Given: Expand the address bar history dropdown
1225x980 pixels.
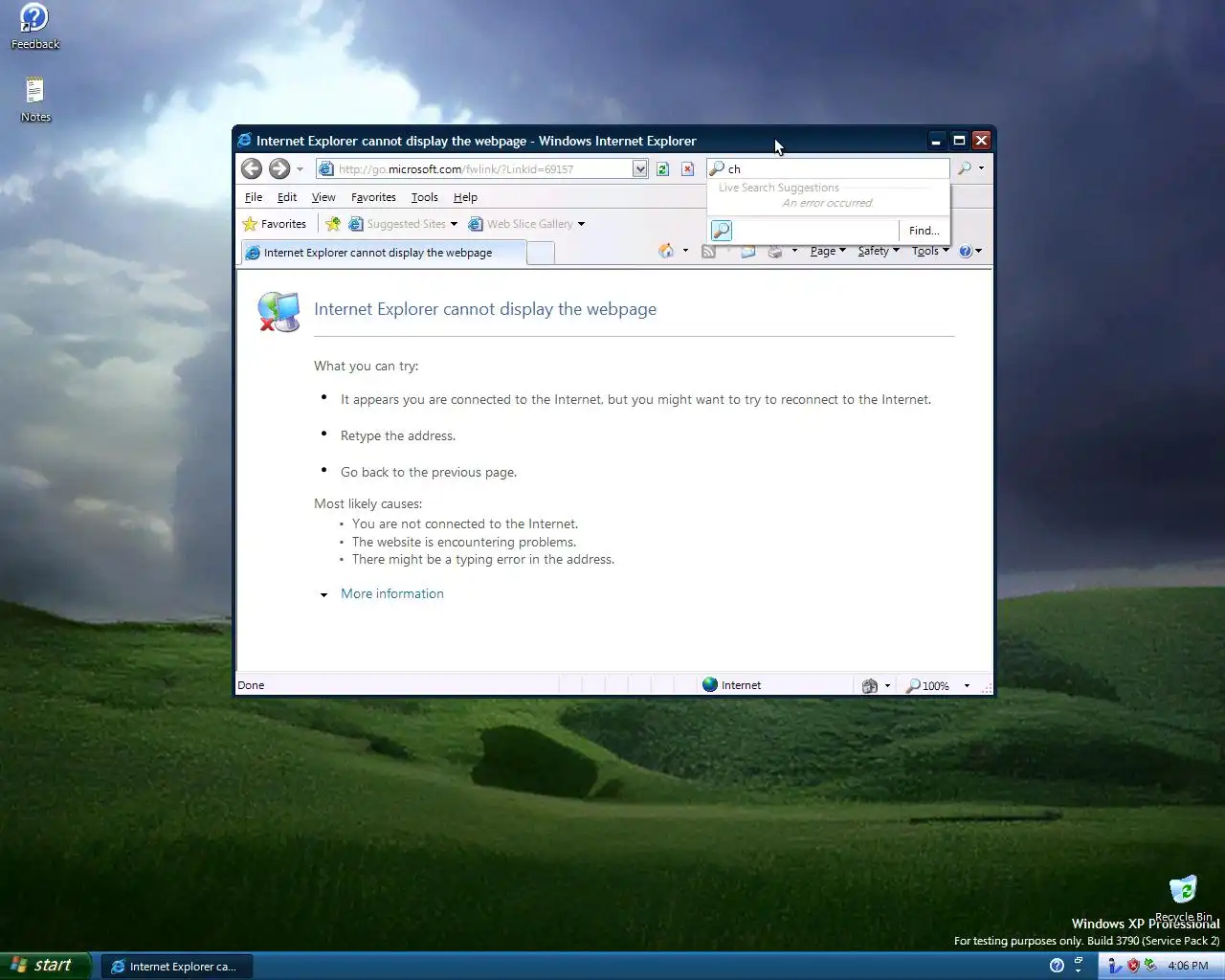Looking at the screenshot, I should (x=640, y=169).
